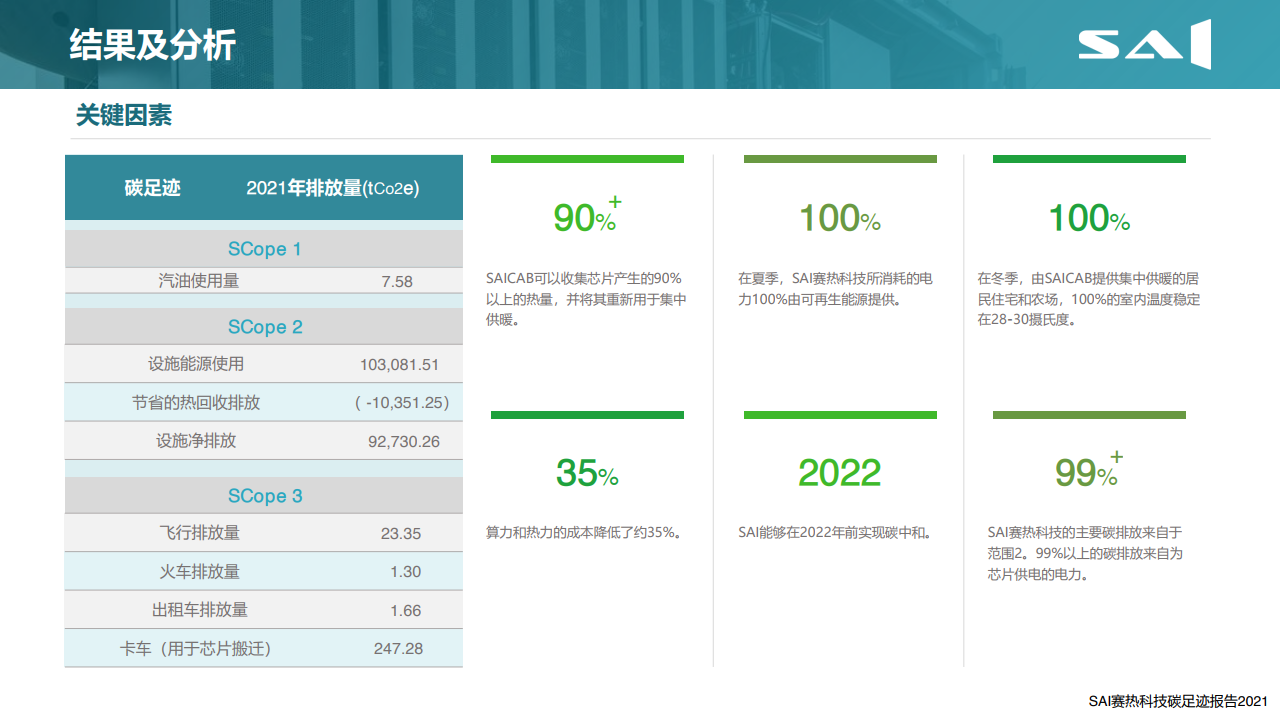Click the 设施能源使用 row label
Image resolution: width=1280 pixels, height=720 pixels.
196,364
